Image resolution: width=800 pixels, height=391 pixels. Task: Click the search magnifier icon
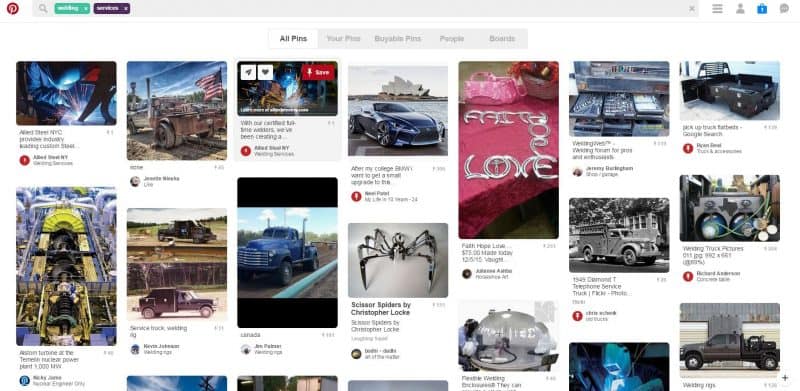43,9
